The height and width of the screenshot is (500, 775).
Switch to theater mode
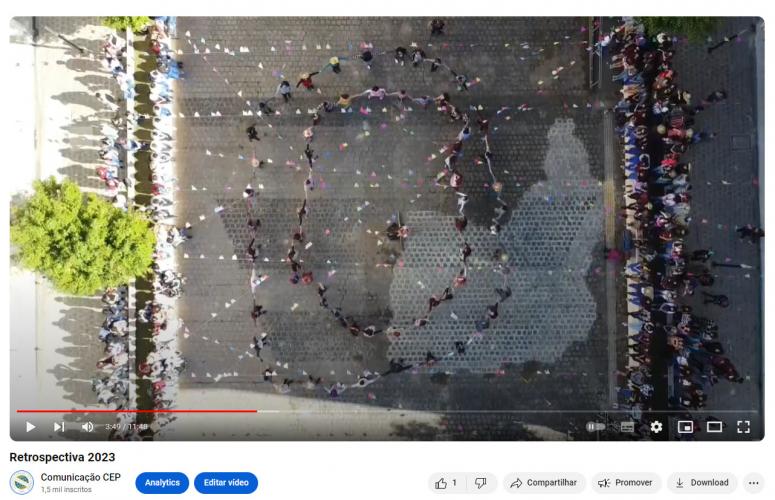coord(714,427)
